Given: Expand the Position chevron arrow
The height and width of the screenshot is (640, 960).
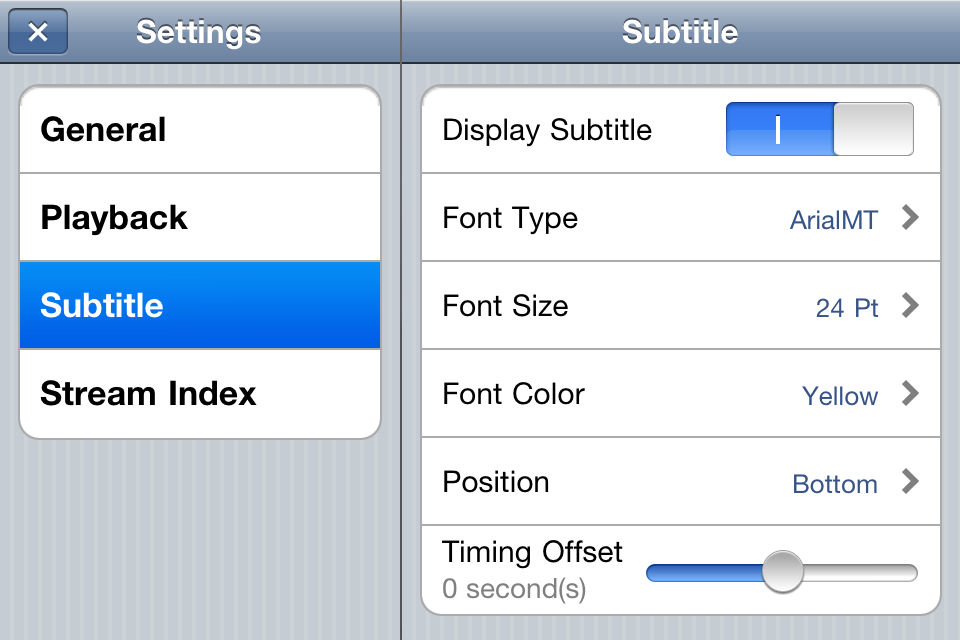Looking at the screenshot, I should point(909,482).
